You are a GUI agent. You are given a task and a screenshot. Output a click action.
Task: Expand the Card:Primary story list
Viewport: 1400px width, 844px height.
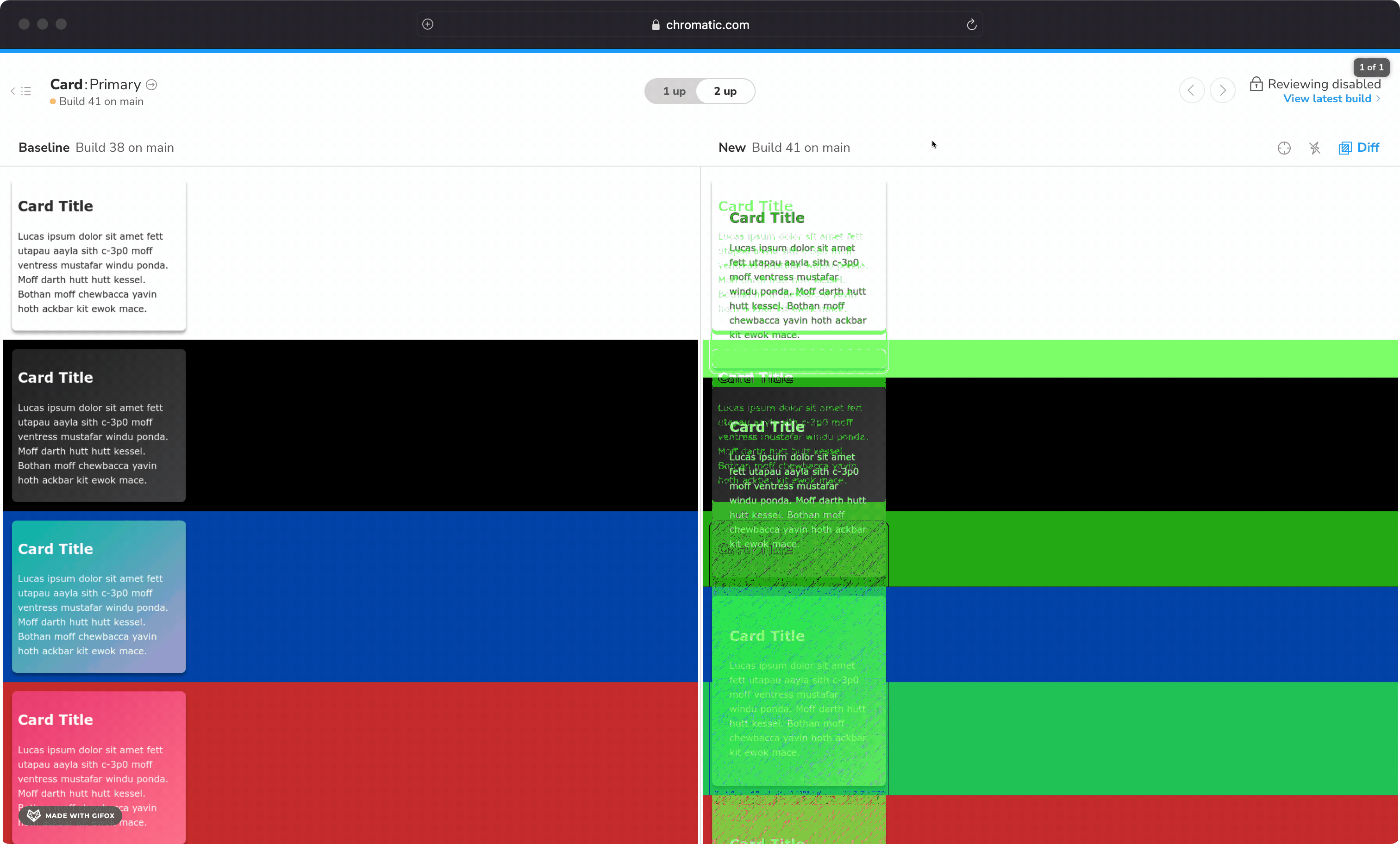pyautogui.click(x=27, y=91)
